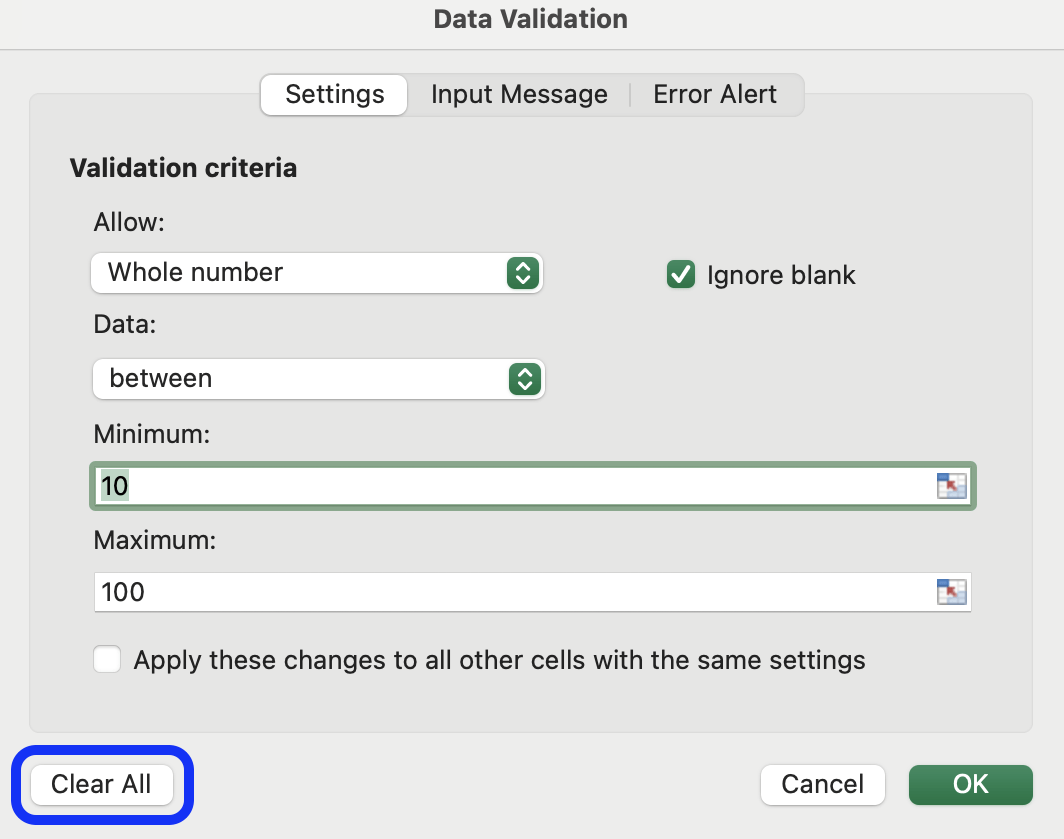Click the Cancel button
The height and width of the screenshot is (839, 1064).
[x=822, y=785]
